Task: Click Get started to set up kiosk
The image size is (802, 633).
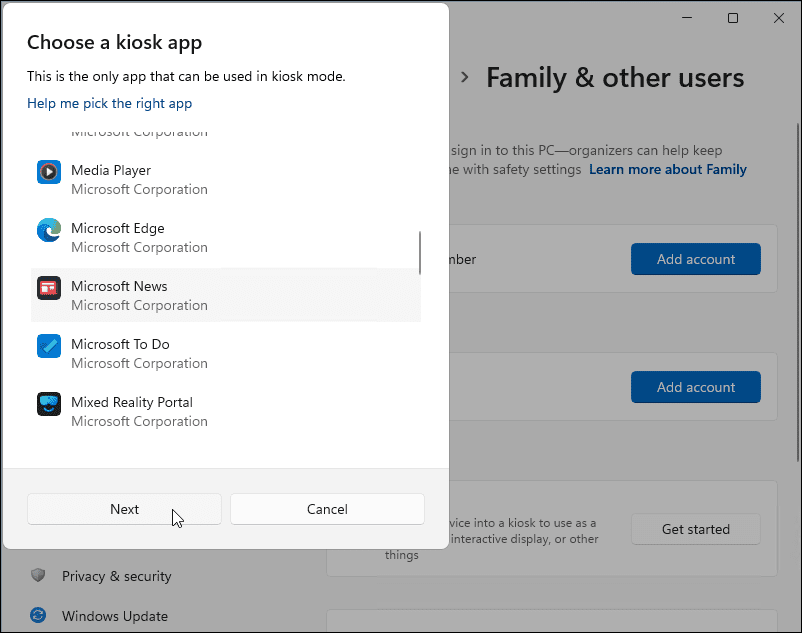Action: tap(695, 529)
